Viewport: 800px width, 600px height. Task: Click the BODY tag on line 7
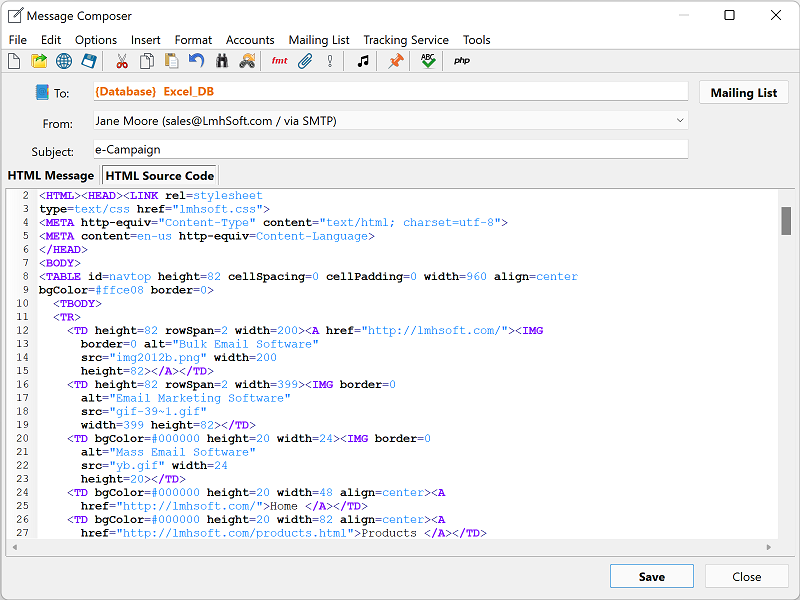(60, 263)
